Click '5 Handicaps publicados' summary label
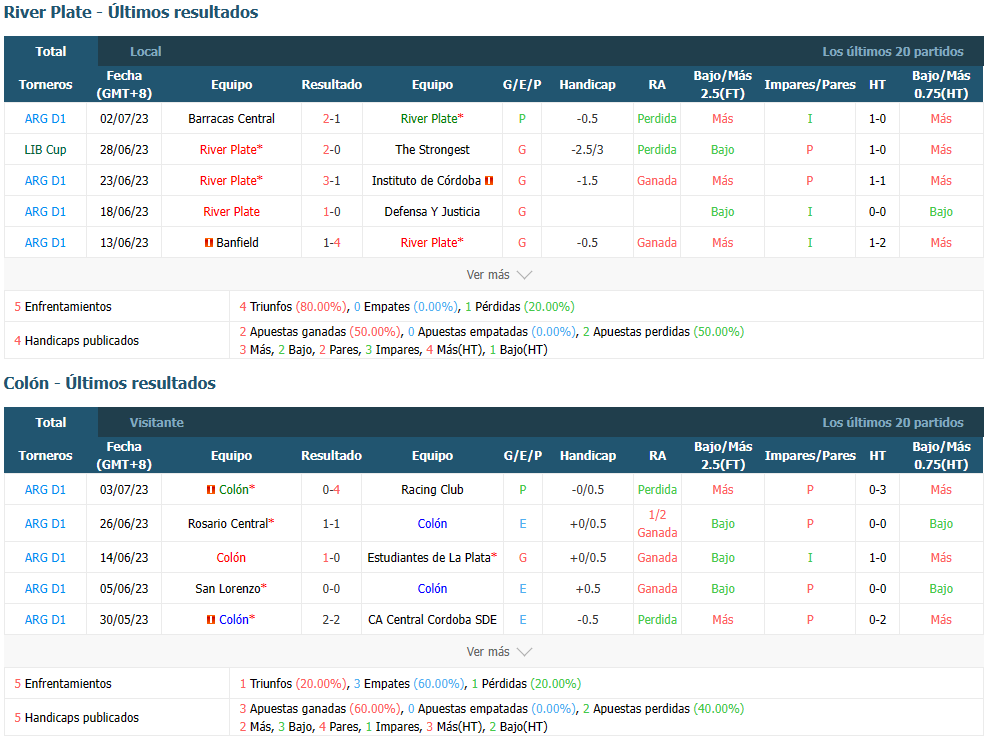989x740 pixels. 76,718
